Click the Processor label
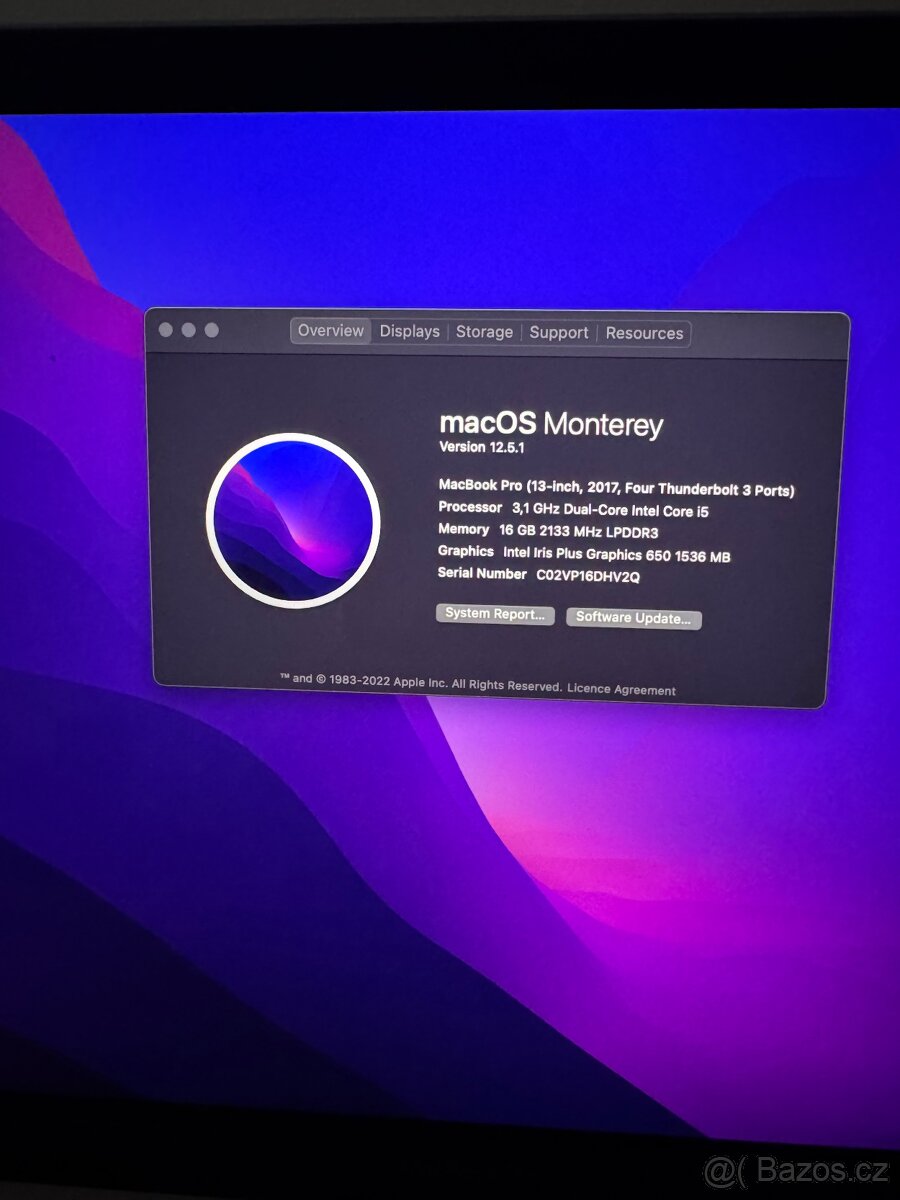The width and height of the screenshot is (900, 1200). [x=470, y=508]
